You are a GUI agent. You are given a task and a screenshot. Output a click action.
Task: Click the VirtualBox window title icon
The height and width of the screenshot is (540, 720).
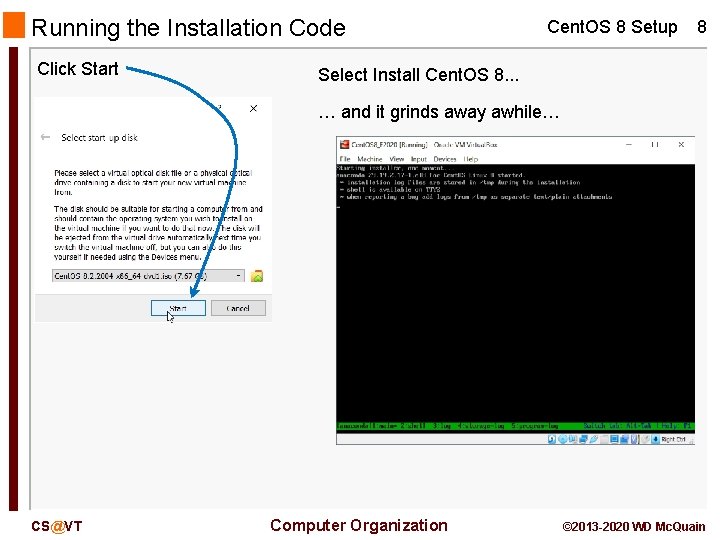click(x=344, y=144)
